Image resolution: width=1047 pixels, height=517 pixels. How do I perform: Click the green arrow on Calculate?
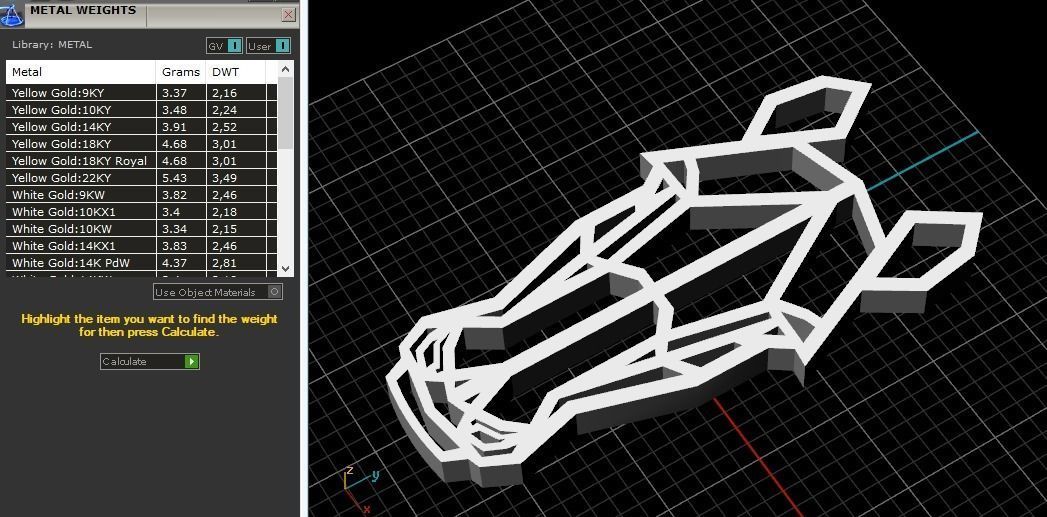pos(192,361)
